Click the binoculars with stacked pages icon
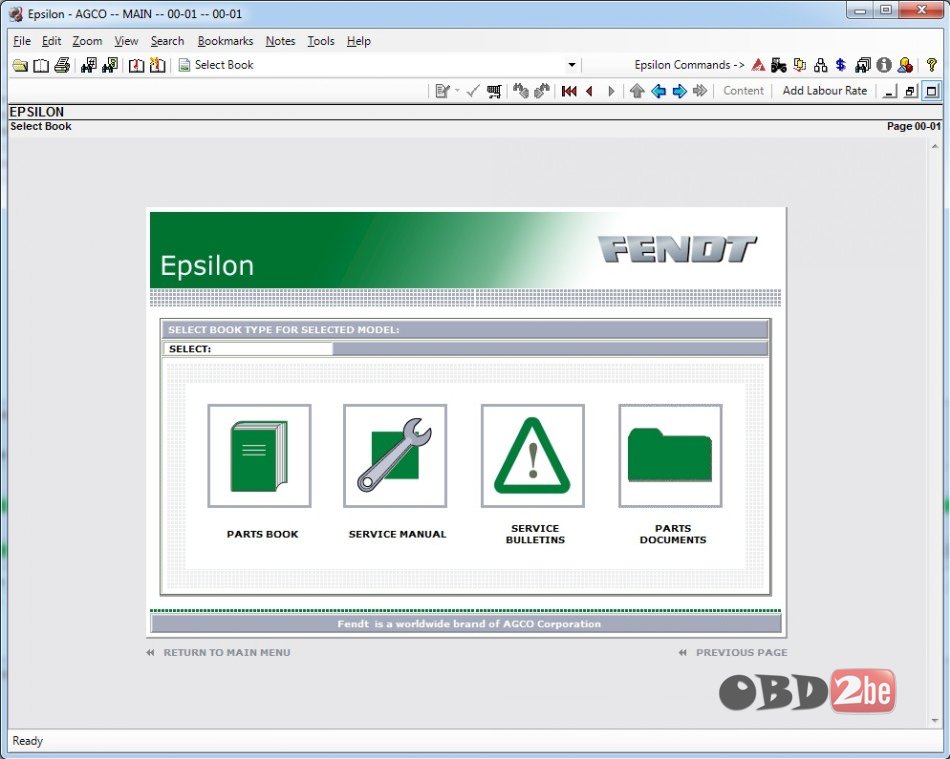This screenshot has height=759, width=950. coord(863,65)
